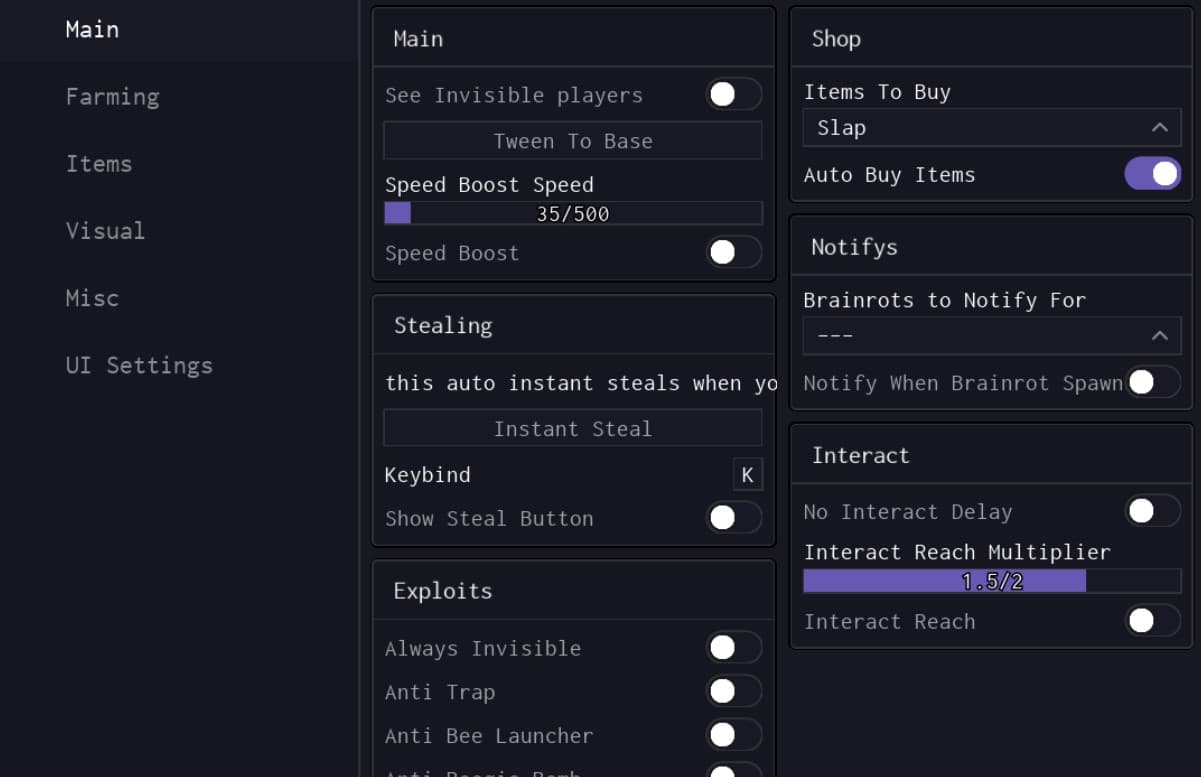Screen dimensions: 1201x777
Task: Enable Notify When Brainrot Spawn
Action: coord(1152,382)
